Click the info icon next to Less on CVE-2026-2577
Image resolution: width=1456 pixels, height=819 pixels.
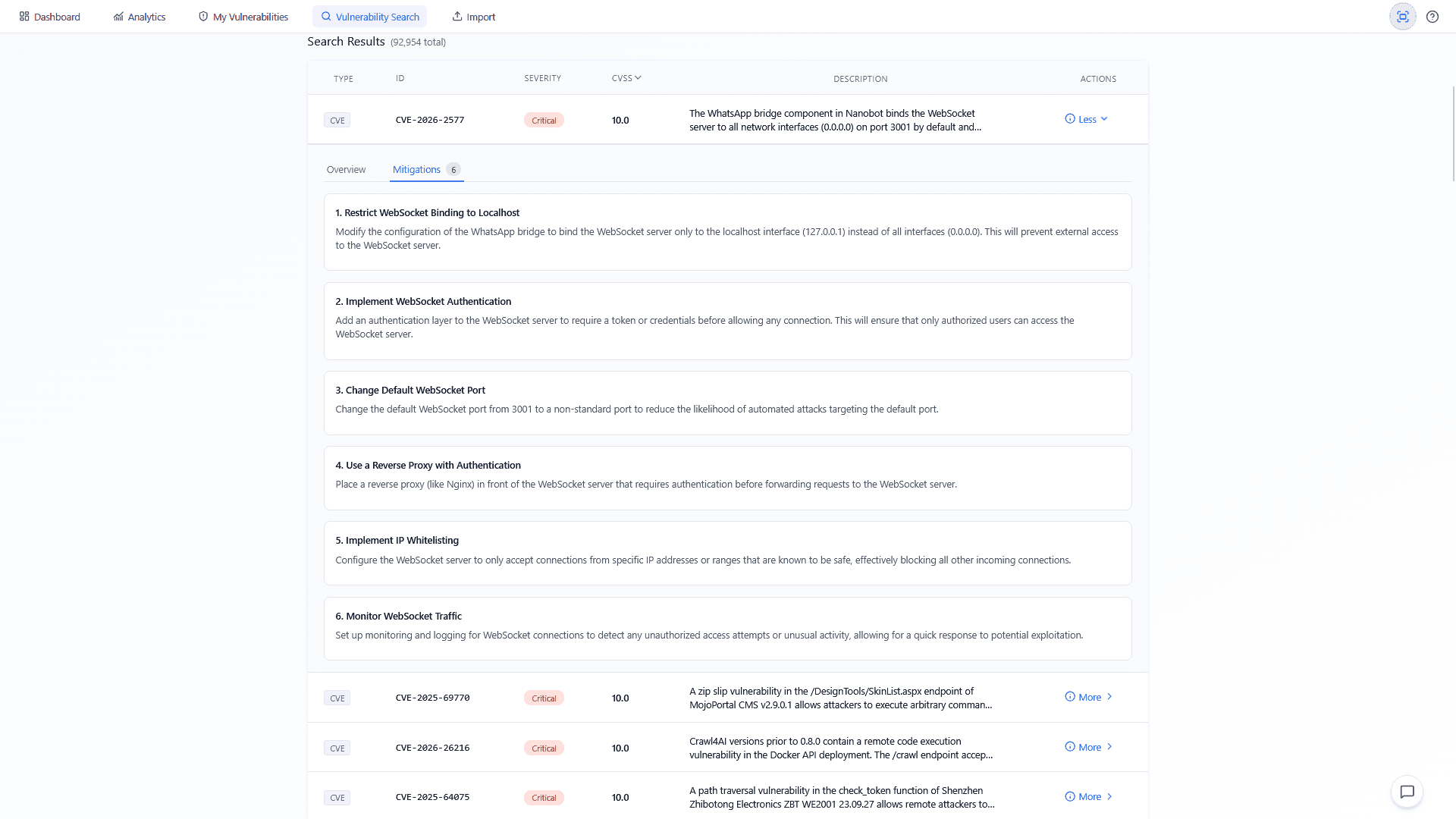(x=1069, y=119)
